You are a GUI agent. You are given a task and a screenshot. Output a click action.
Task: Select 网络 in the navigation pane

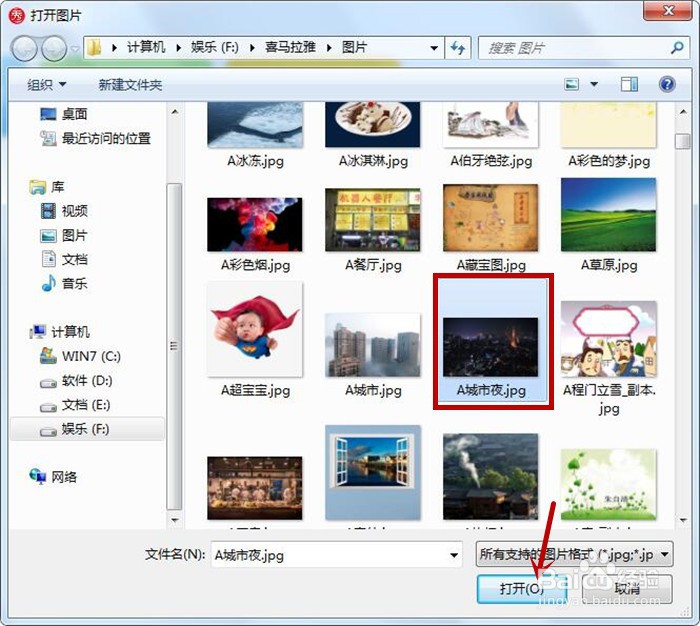(53, 477)
